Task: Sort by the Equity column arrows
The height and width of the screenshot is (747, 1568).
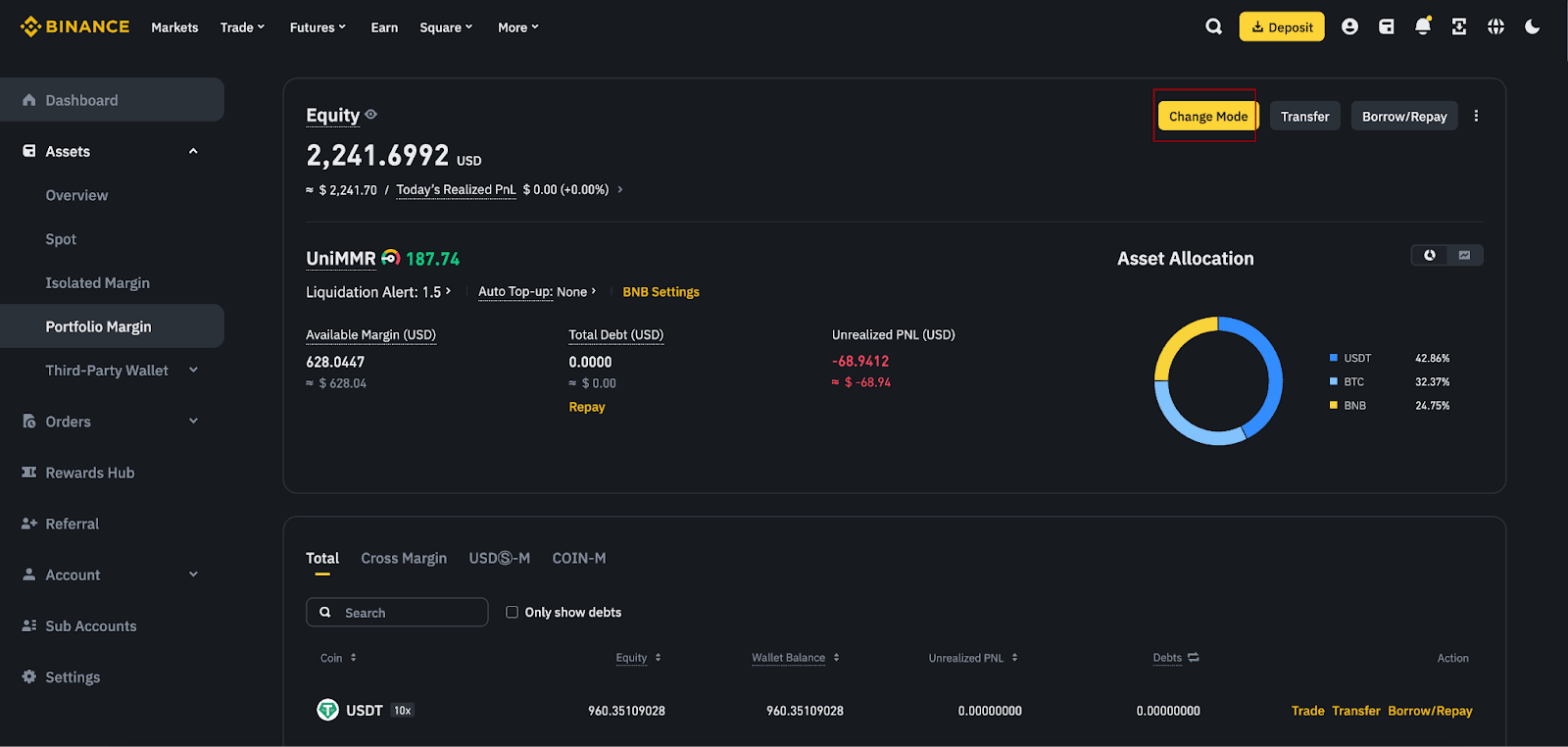Action: (x=659, y=658)
